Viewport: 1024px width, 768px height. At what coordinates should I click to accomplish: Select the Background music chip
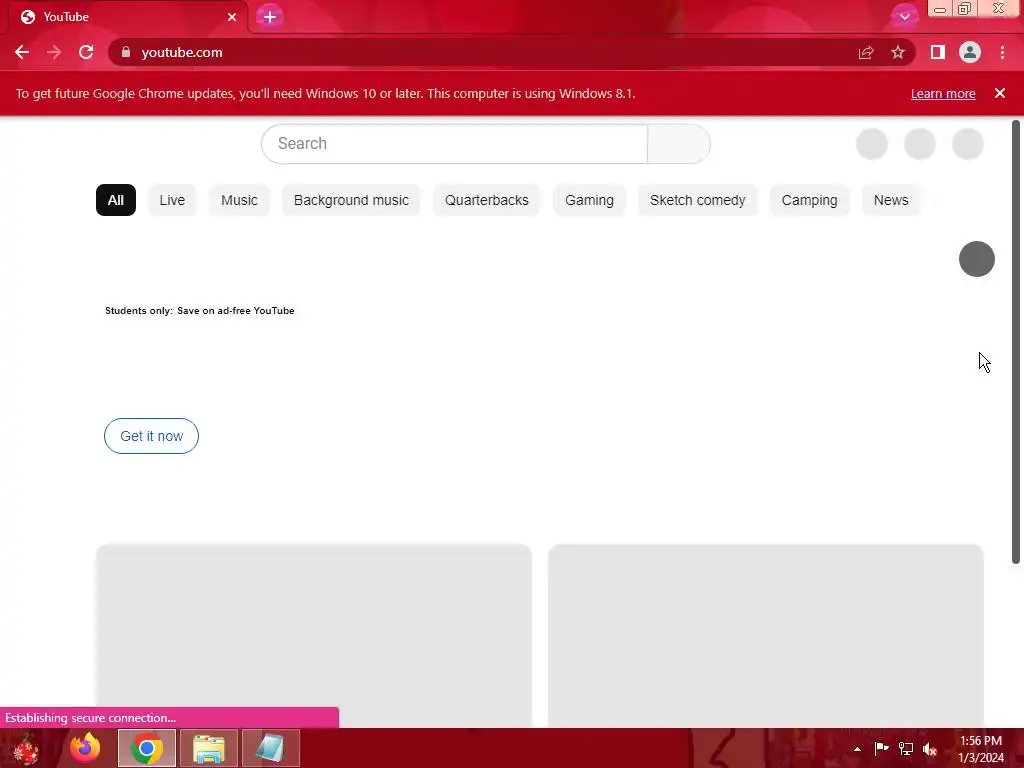(x=351, y=200)
